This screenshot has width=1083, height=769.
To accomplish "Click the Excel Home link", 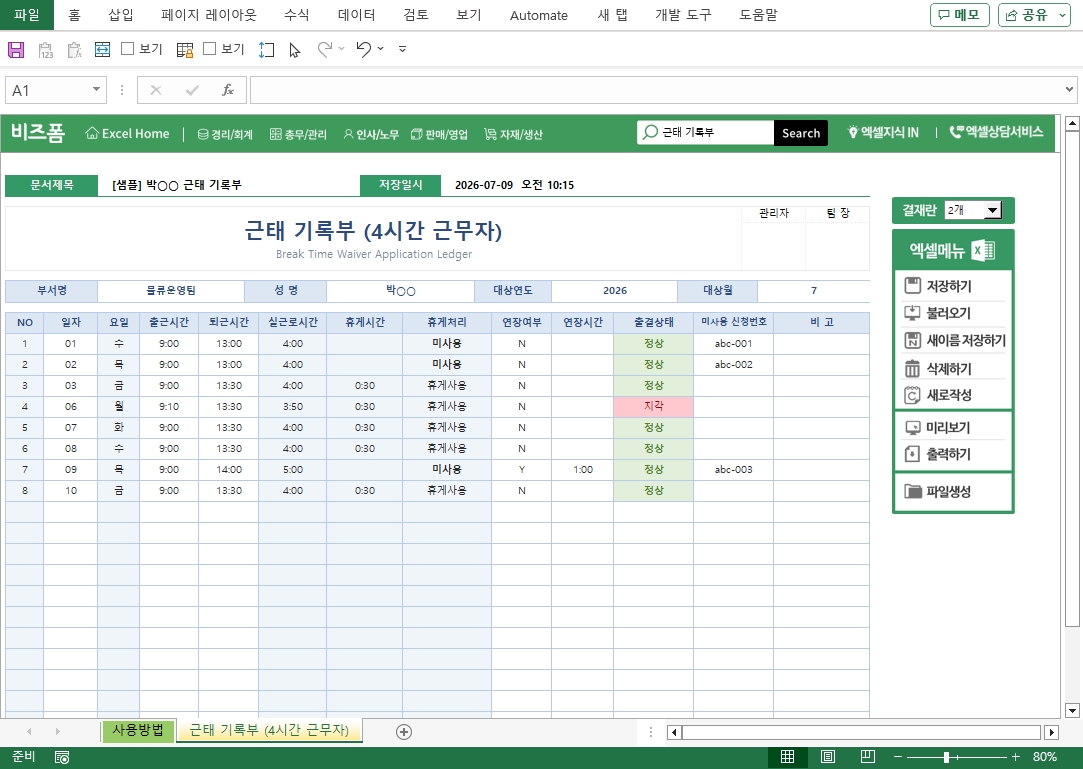I will coord(127,133).
